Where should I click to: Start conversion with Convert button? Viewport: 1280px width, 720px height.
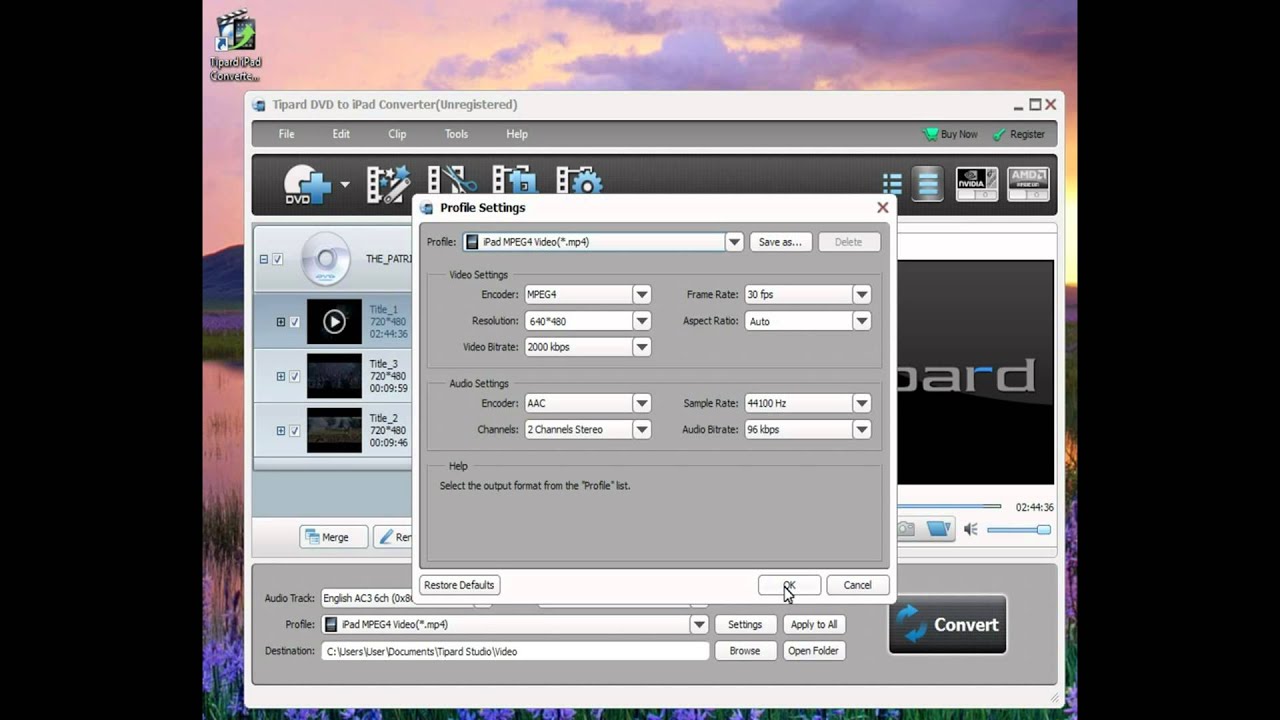click(947, 624)
